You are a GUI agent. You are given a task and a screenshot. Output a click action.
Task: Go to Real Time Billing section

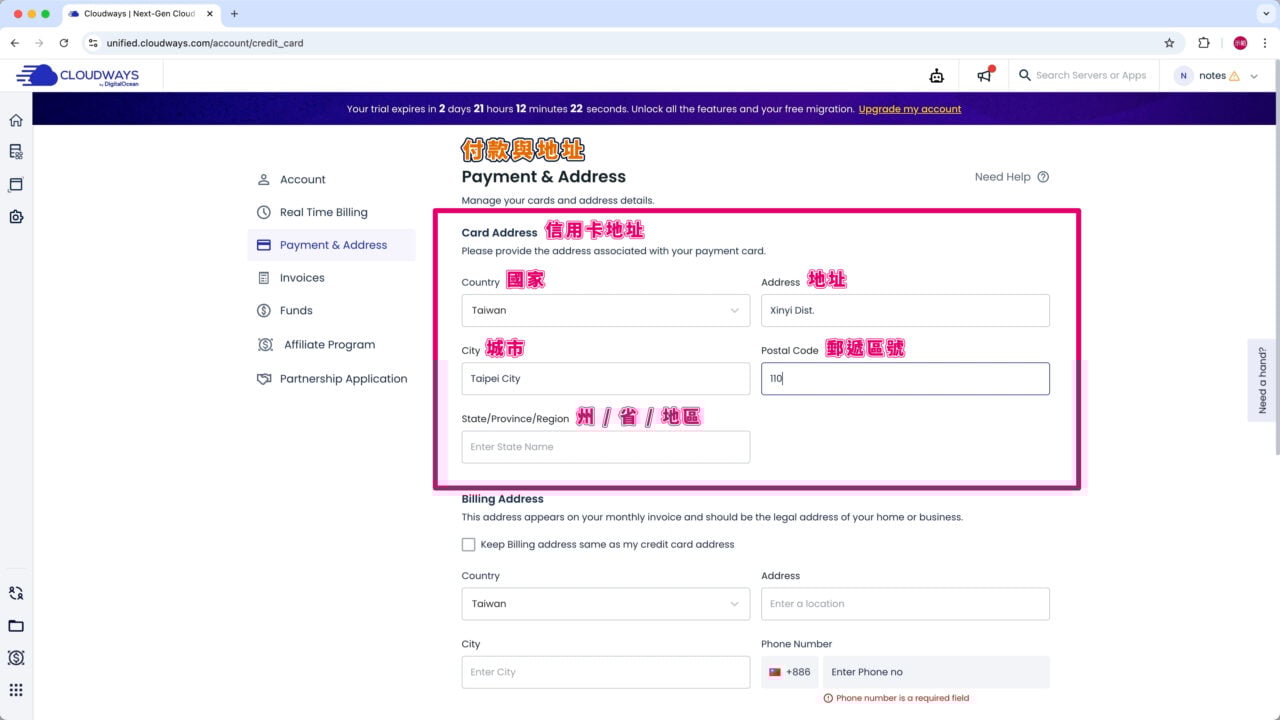point(323,212)
